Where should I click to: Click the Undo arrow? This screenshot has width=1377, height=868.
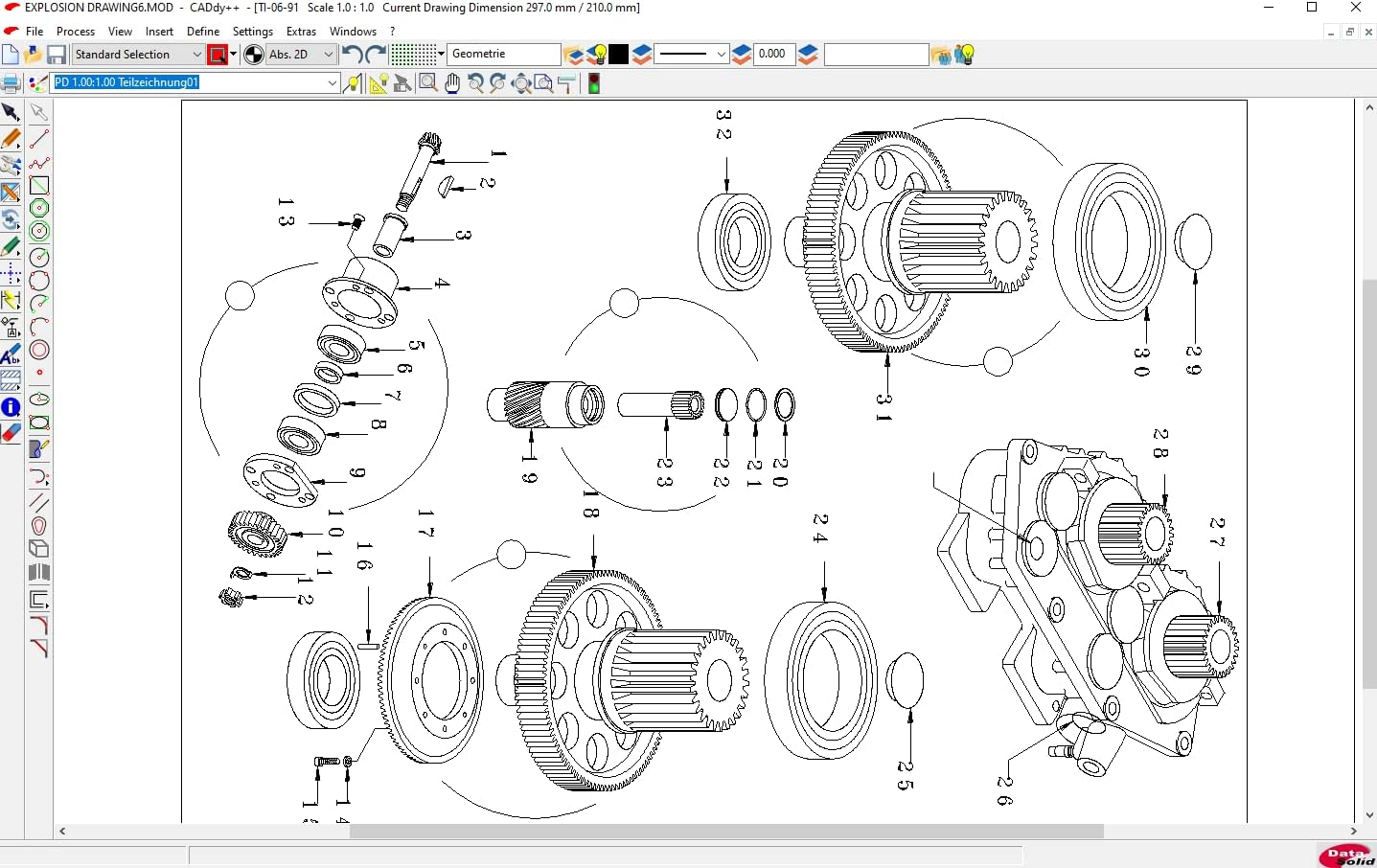pos(351,55)
